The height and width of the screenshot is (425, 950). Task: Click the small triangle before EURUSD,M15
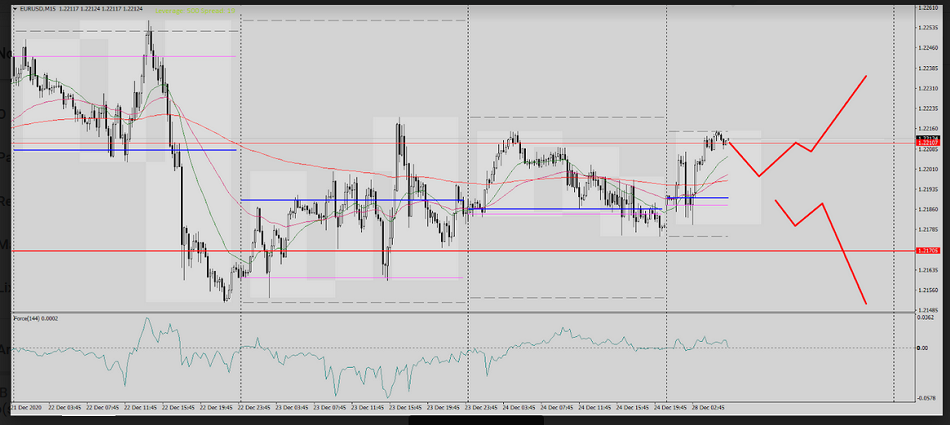point(15,10)
